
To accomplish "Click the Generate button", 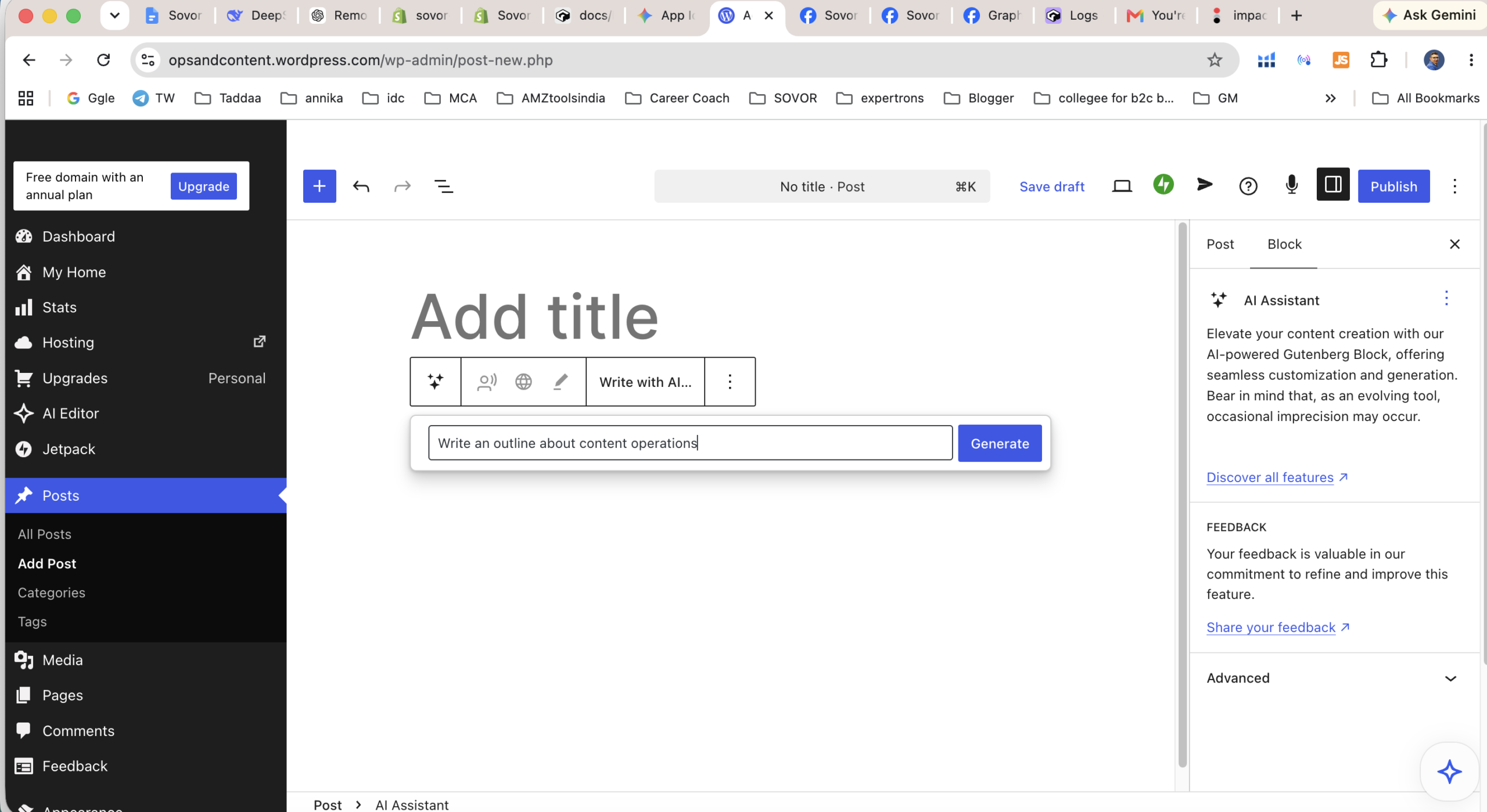I will [x=999, y=443].
